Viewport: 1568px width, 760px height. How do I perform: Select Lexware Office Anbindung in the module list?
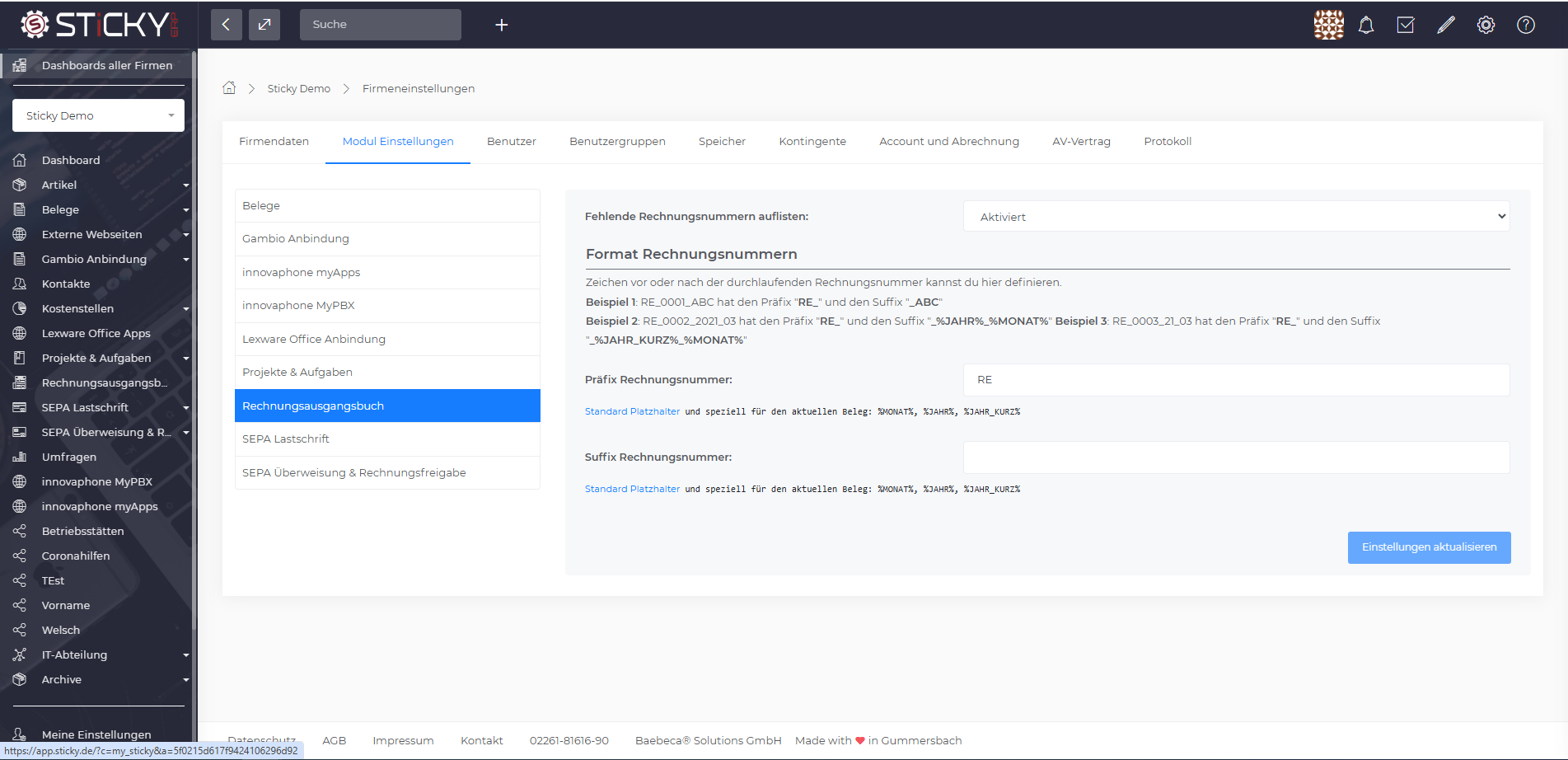pyautogui.click(x=387, y=339)
